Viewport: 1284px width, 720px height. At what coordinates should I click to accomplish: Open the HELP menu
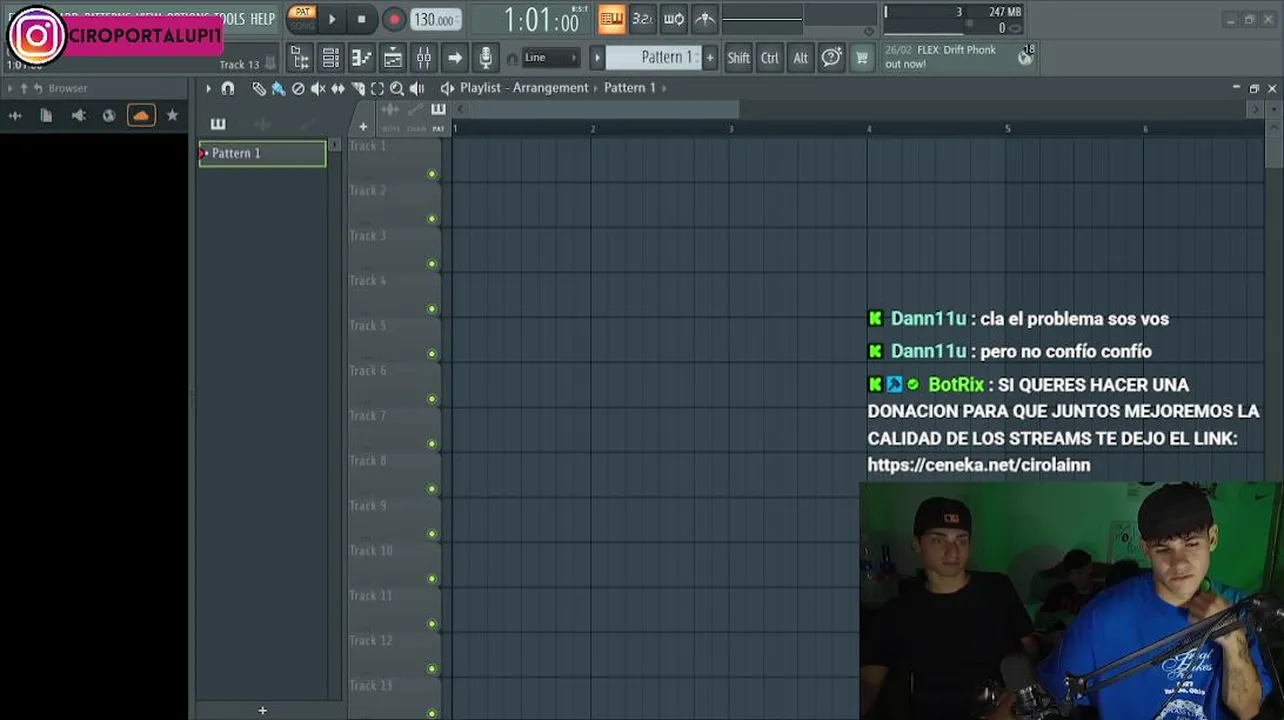tap(262, 18)
